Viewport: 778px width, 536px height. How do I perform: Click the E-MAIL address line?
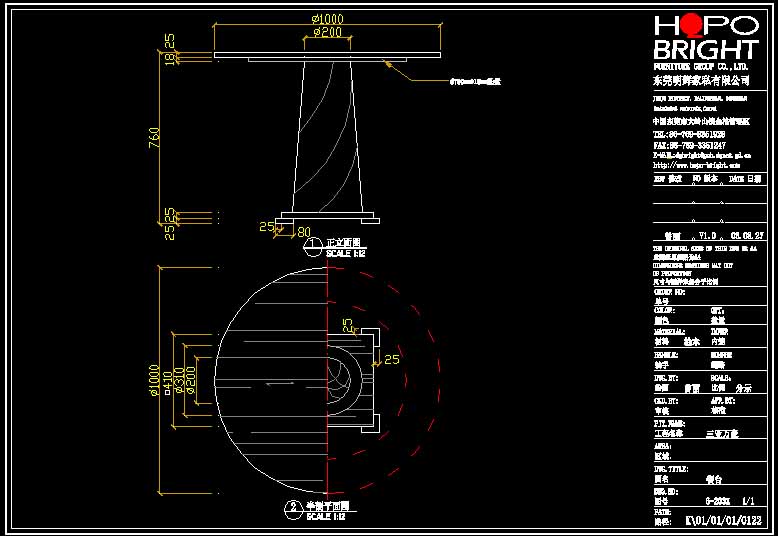[x=702, y=155]
